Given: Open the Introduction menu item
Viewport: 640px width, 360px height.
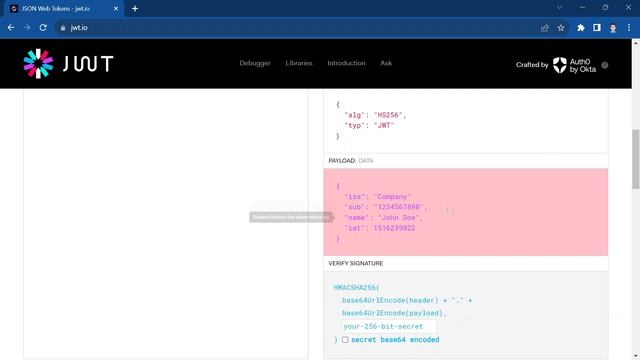Looking at the screenshot, I should pyautogui.click(x=346, y=63).
